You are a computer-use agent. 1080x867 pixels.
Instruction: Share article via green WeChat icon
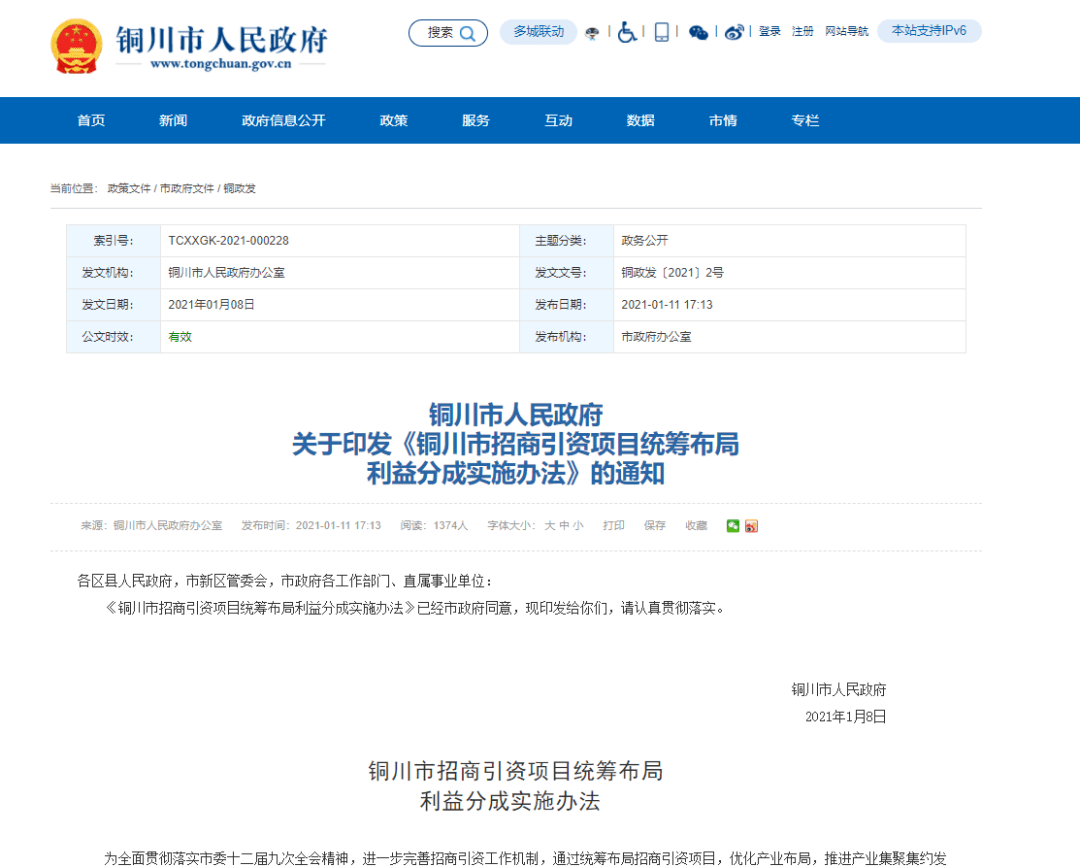pyautogui.click(x=733, y=526)
